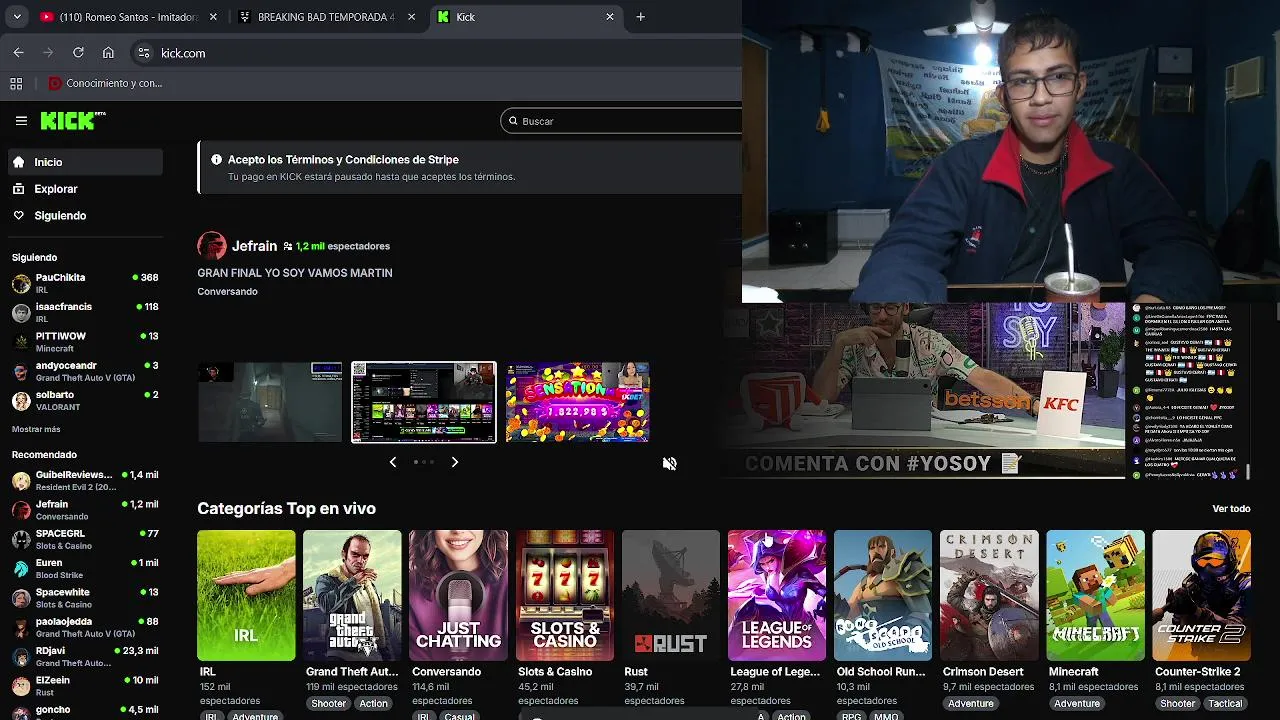
Task: Show next featured stream arrow
Action: [454, 462]
